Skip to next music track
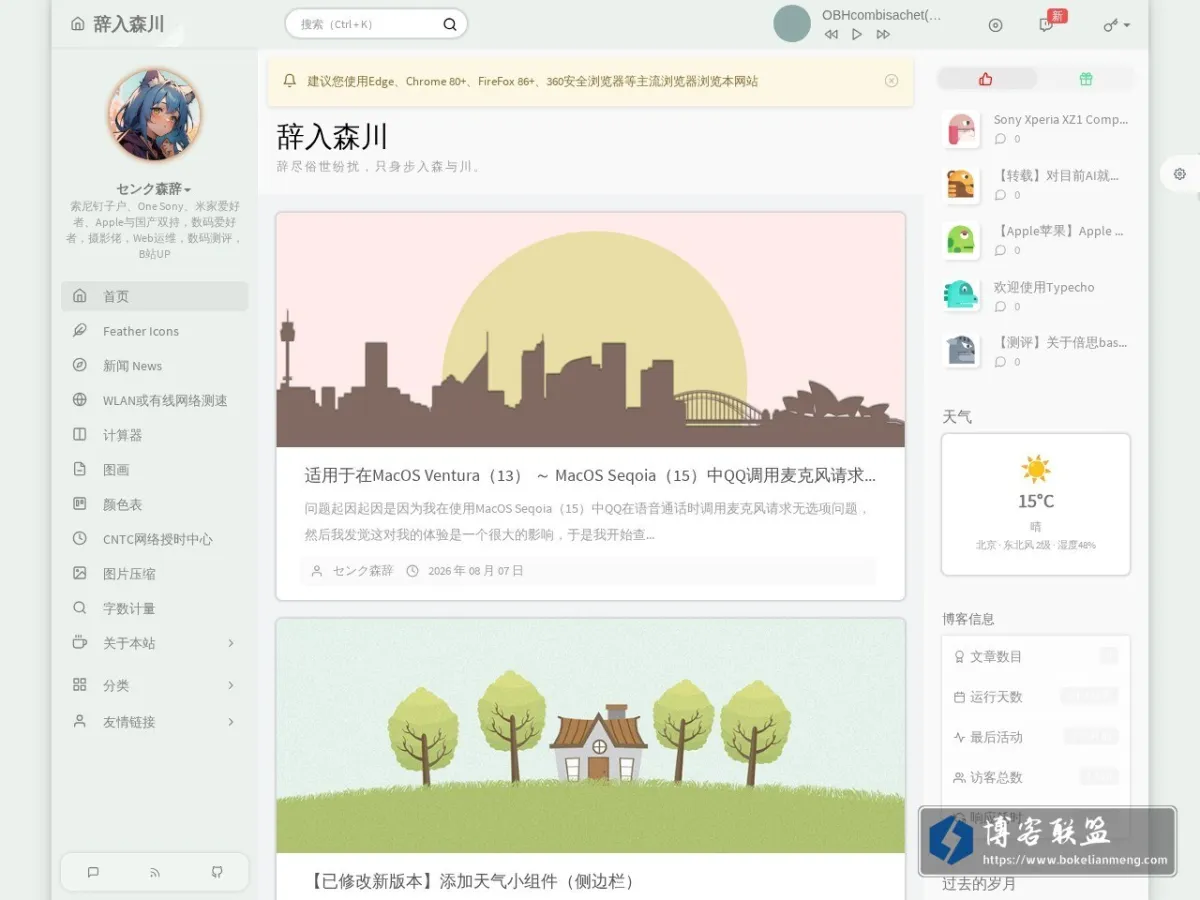 883,34
